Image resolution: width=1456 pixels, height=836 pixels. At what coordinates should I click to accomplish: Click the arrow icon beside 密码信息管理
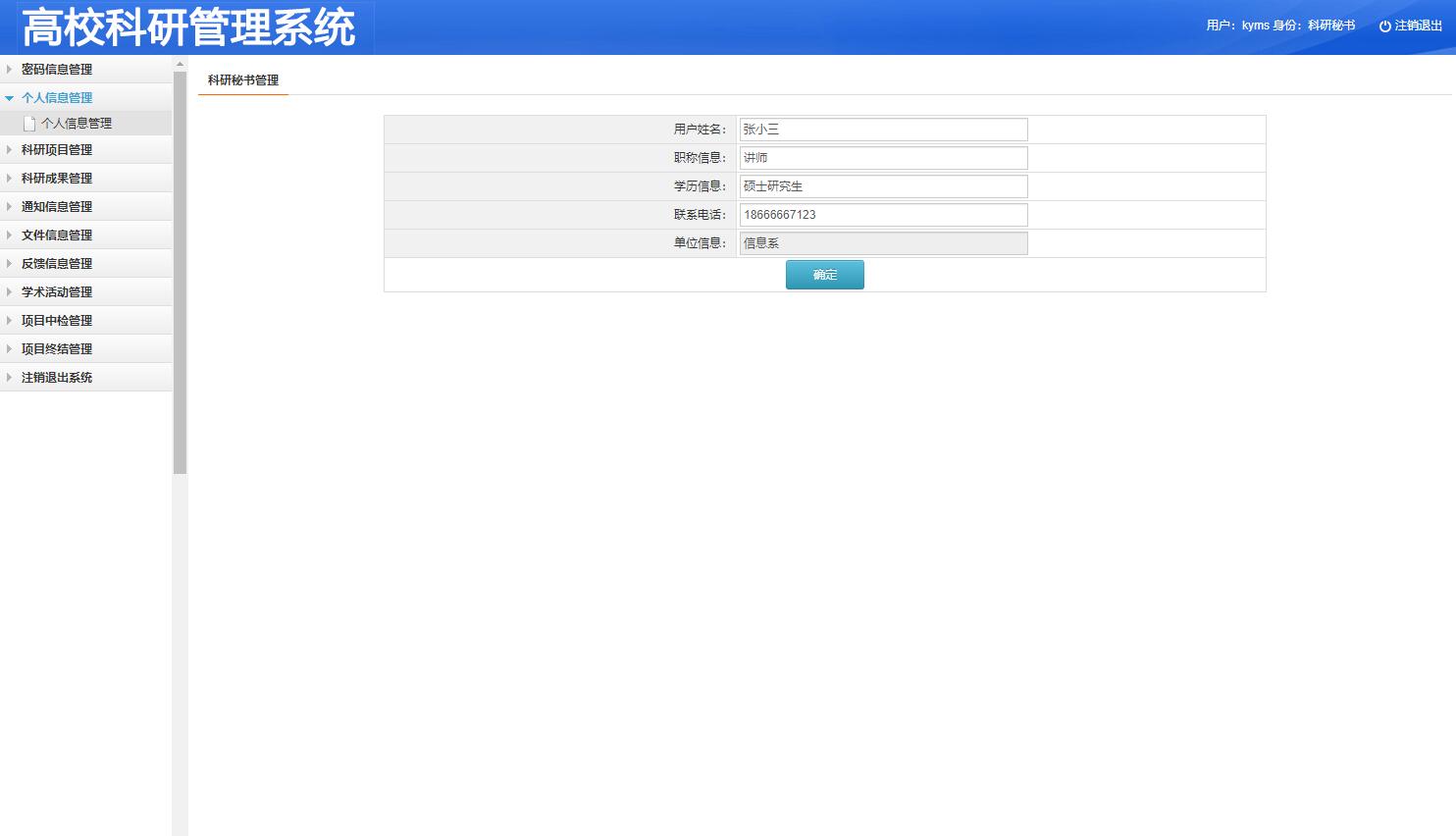9,70
